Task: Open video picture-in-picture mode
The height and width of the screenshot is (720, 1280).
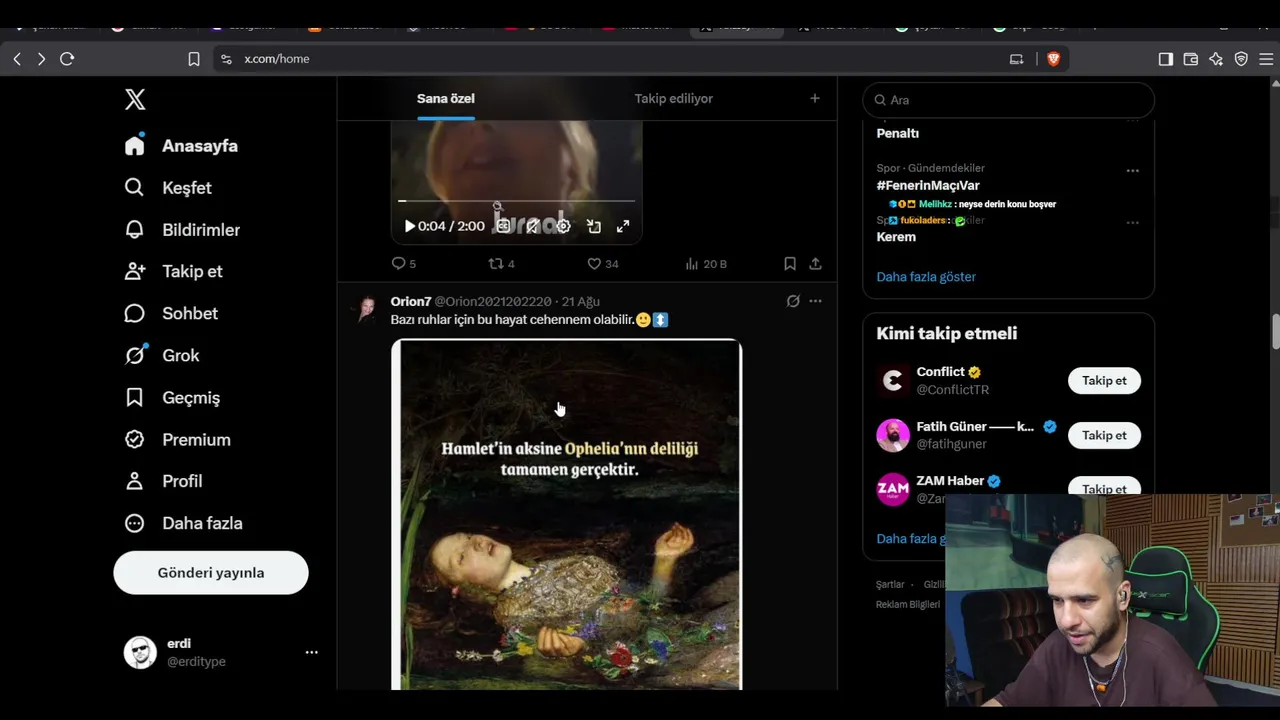Action: click(594, 226)
